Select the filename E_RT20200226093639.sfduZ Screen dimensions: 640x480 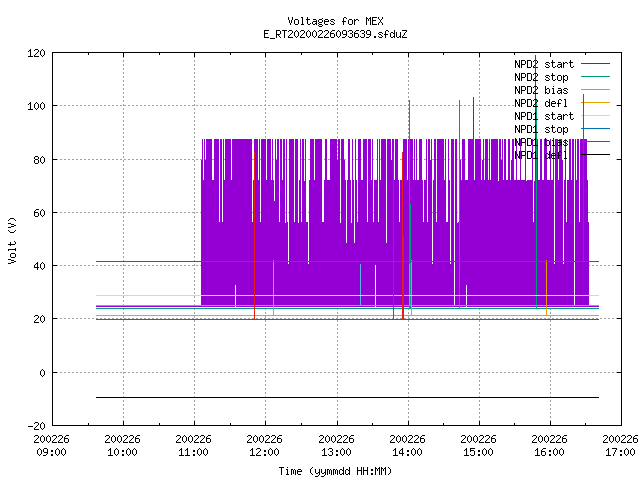pos(335,34)
